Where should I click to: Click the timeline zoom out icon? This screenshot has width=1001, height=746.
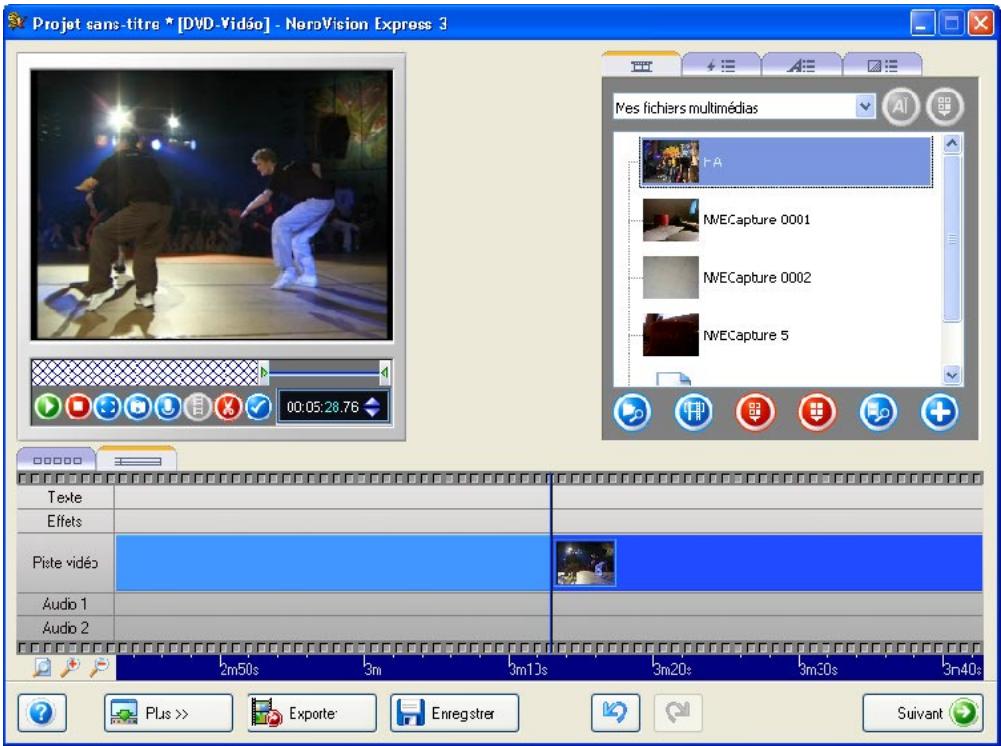tap(100, 668)
